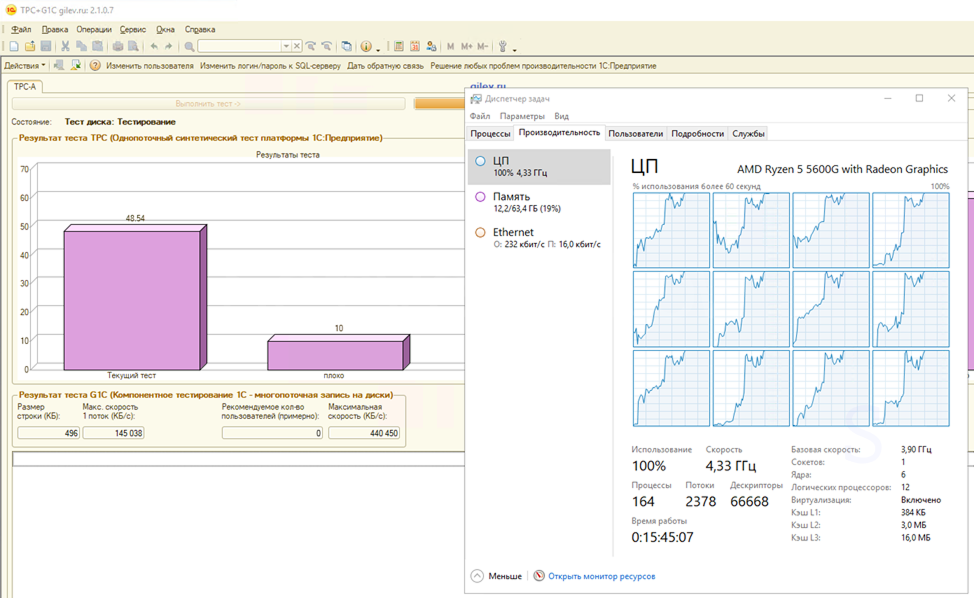Collapse Task Manager with the Меньше chevron
The height and width of the screenshot is (598, 974).
[x=477, y=576]
